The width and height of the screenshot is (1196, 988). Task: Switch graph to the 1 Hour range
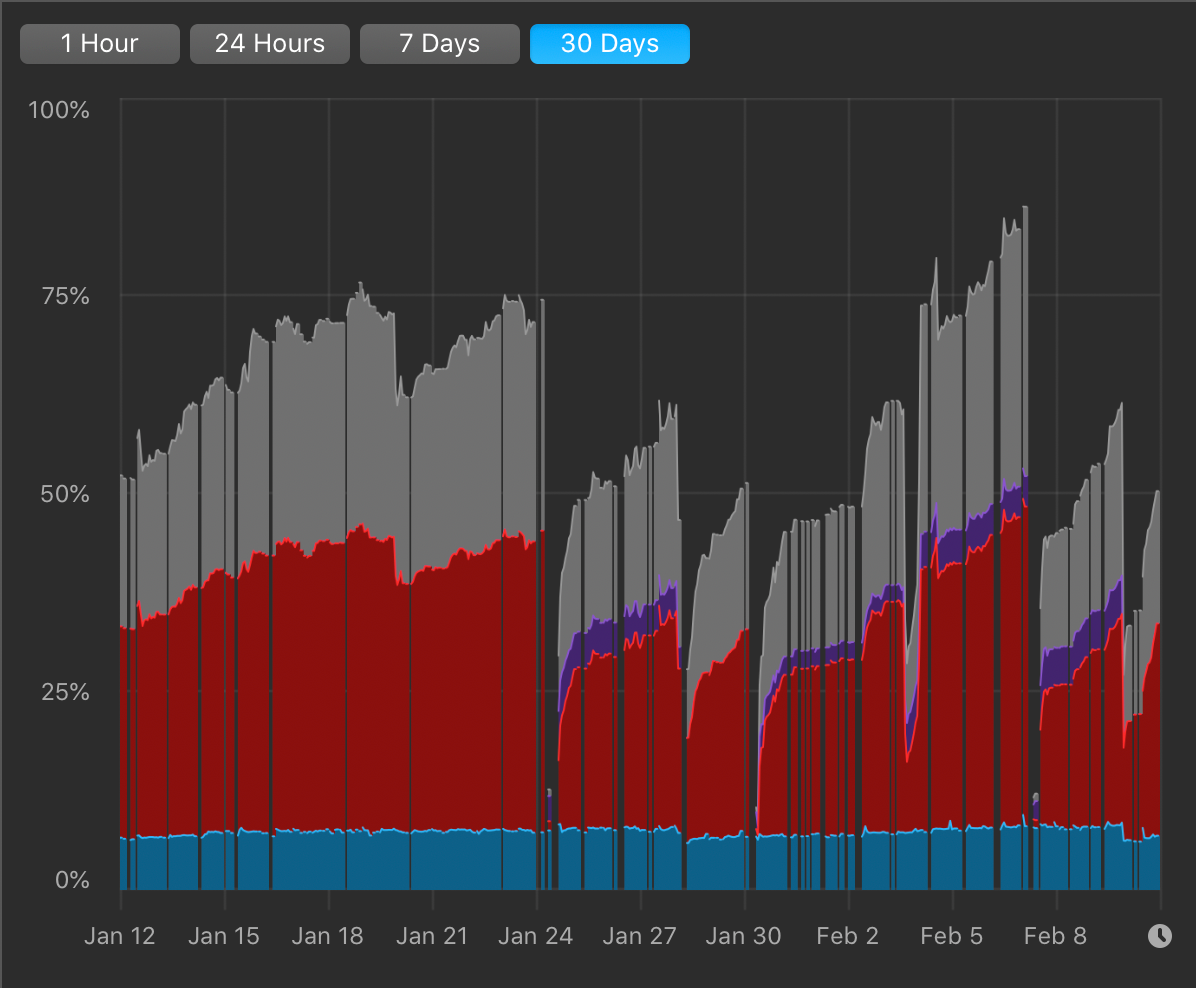click(100, 43)
